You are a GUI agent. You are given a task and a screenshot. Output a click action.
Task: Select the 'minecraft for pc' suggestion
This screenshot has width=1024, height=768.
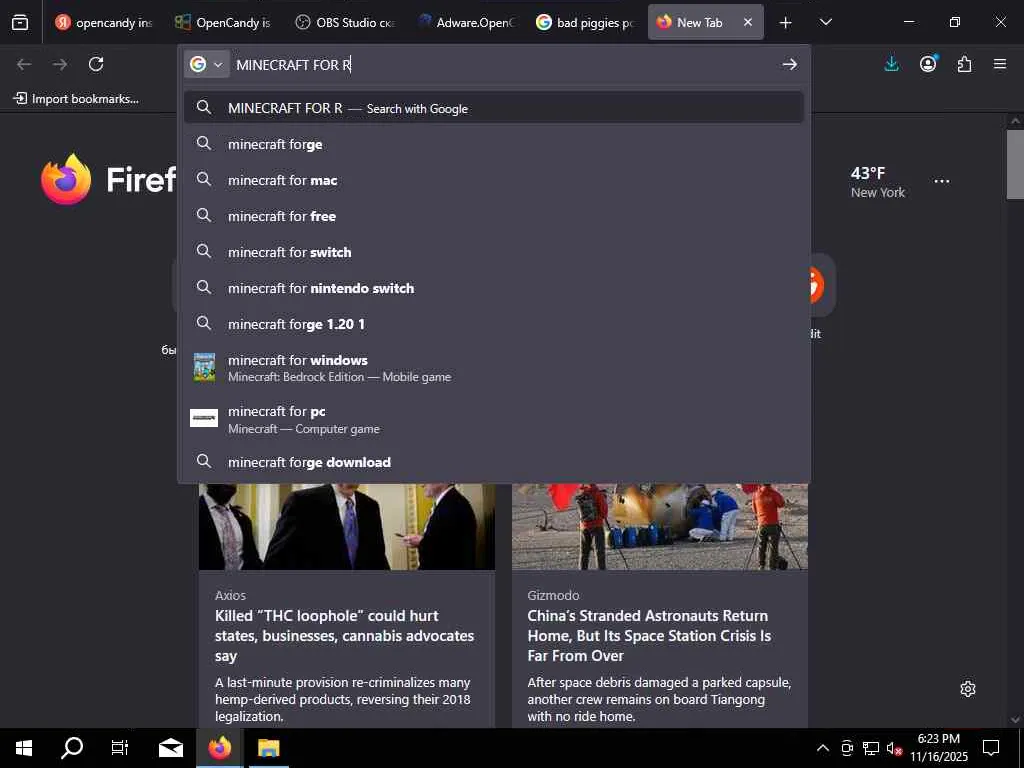[x=494, y=419]
